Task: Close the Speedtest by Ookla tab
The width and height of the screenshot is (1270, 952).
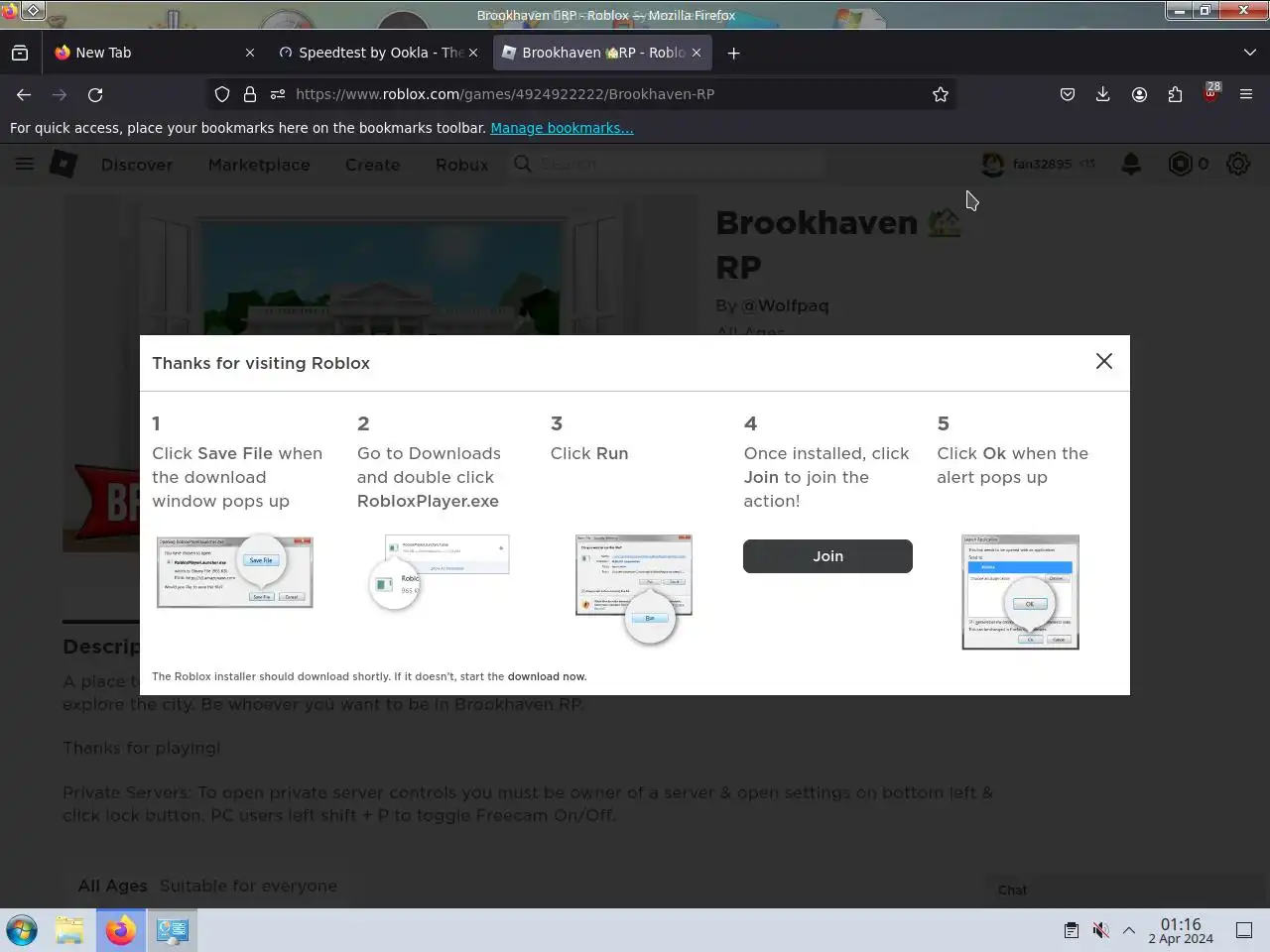Action: (x=473, y=53)
